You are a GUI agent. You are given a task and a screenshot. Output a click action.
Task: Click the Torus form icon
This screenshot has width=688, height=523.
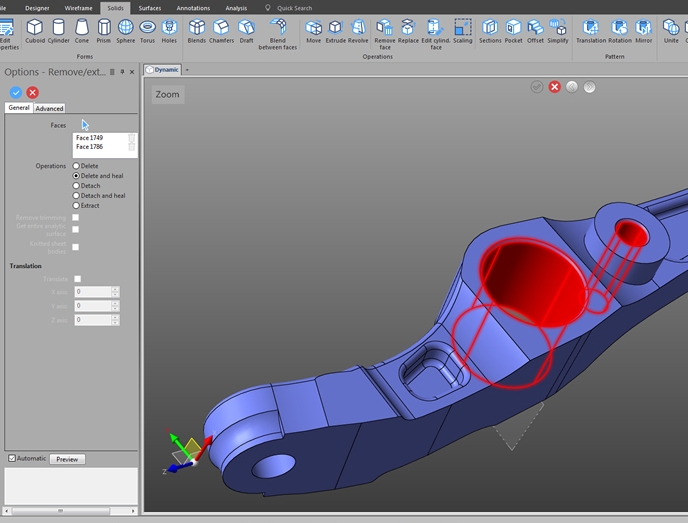click(147, 30)
